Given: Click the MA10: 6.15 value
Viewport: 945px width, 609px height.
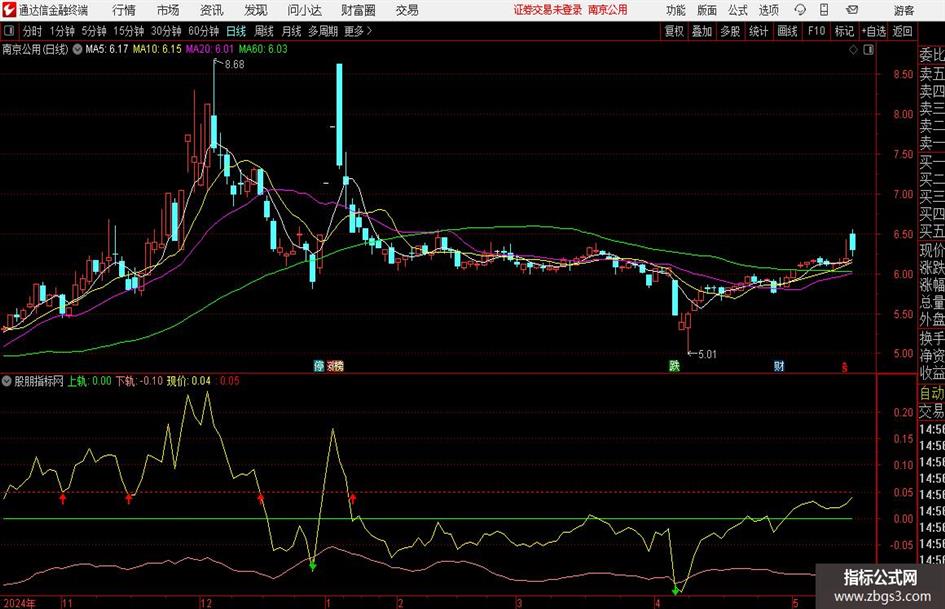Looking at the screenshot, I should pyautogui.click(x=157, y=49).
